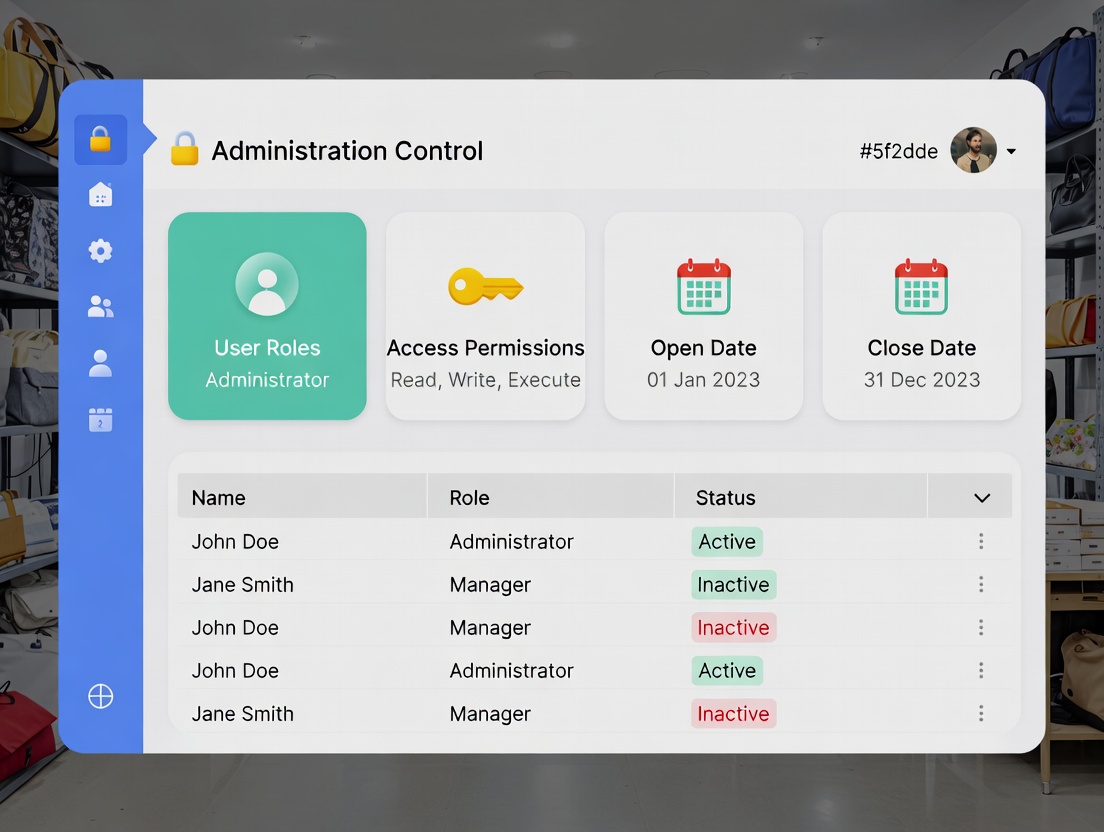
Task: Sort by the Name column header
Action: pos(219,498)
